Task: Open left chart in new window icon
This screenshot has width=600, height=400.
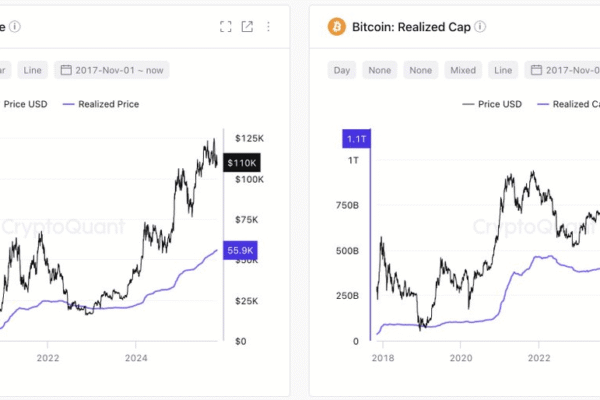Action: pyautogui.click(x=247, y=26)
